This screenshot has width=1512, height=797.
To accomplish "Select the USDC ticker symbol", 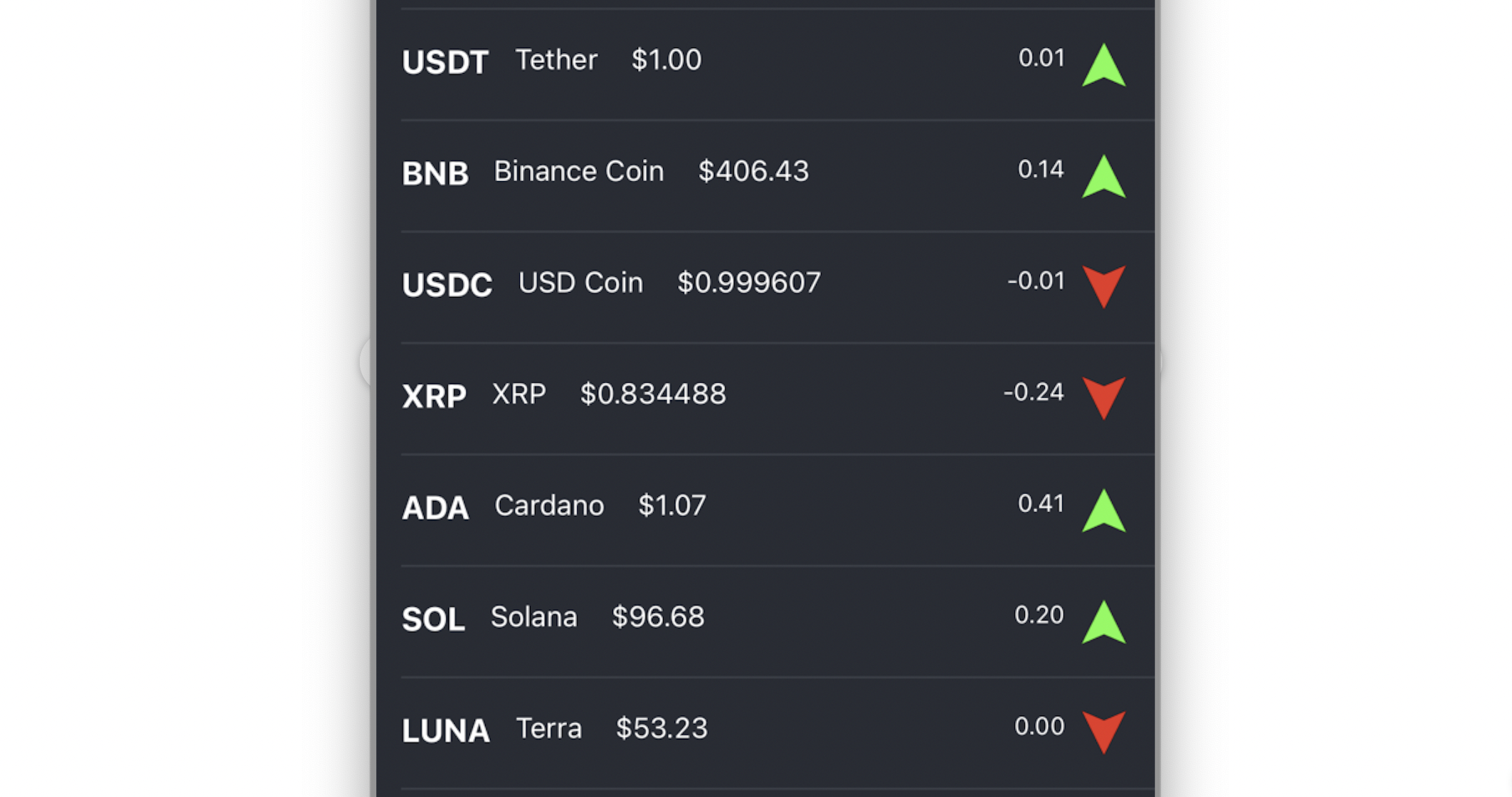I will [447, 285].
